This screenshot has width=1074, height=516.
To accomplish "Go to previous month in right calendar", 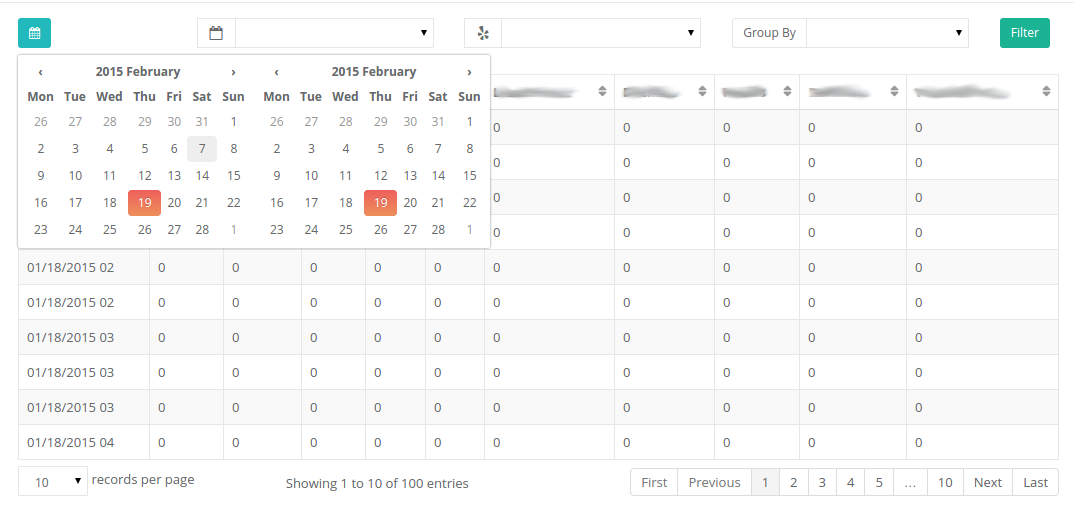I will click(276, 72).
